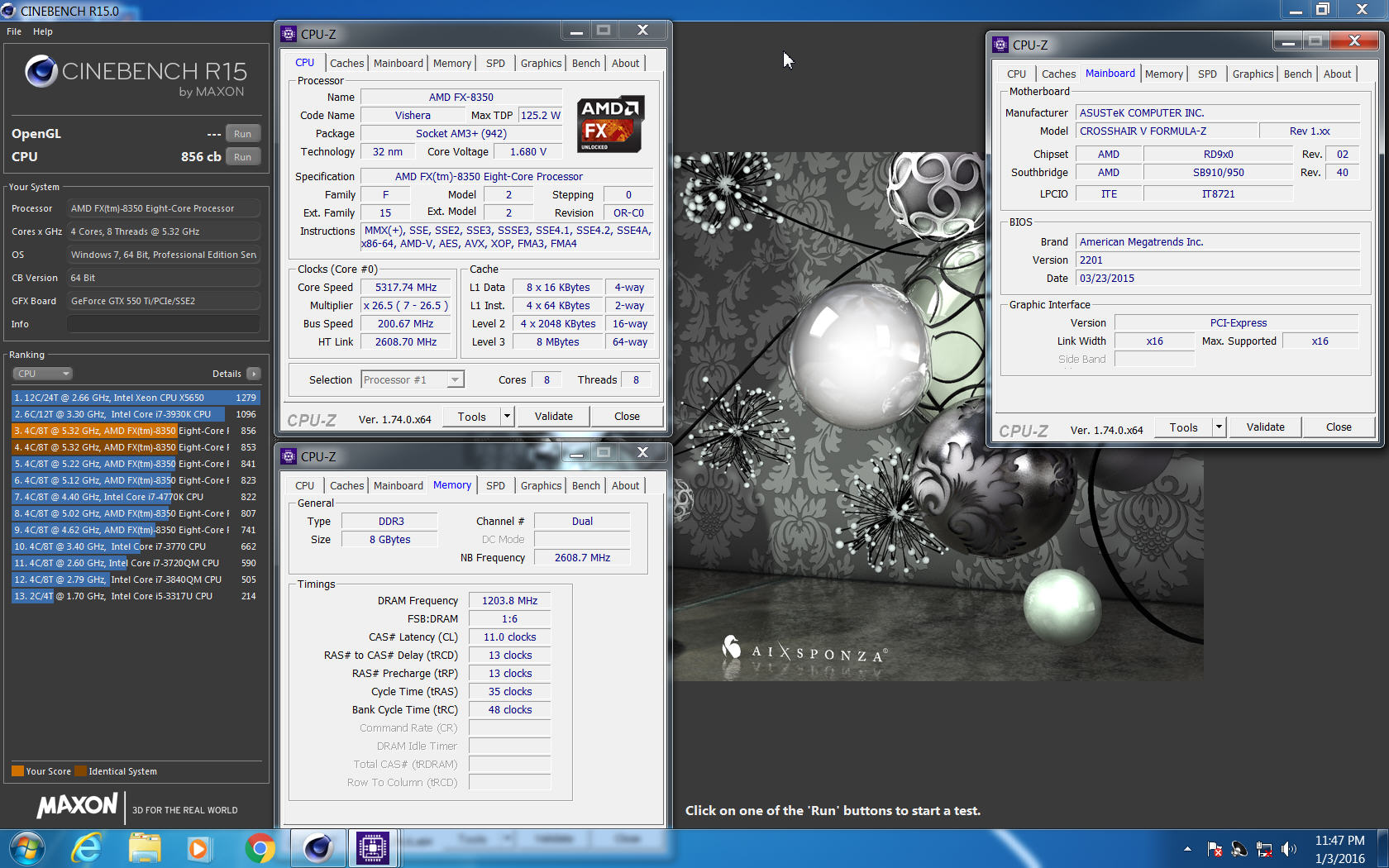Image resolution: width=1389 pixels, height=868 pixels.
Task: Open Graphics tab in Mainboard CPU-Z window
Action: tap(1253, 74)
